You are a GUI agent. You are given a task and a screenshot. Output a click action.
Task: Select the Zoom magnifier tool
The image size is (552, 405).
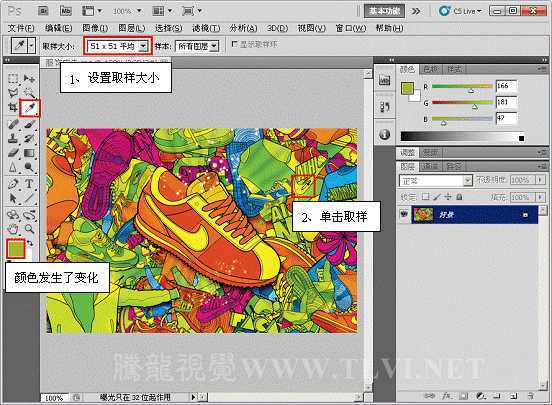click(x=29, y=229)
